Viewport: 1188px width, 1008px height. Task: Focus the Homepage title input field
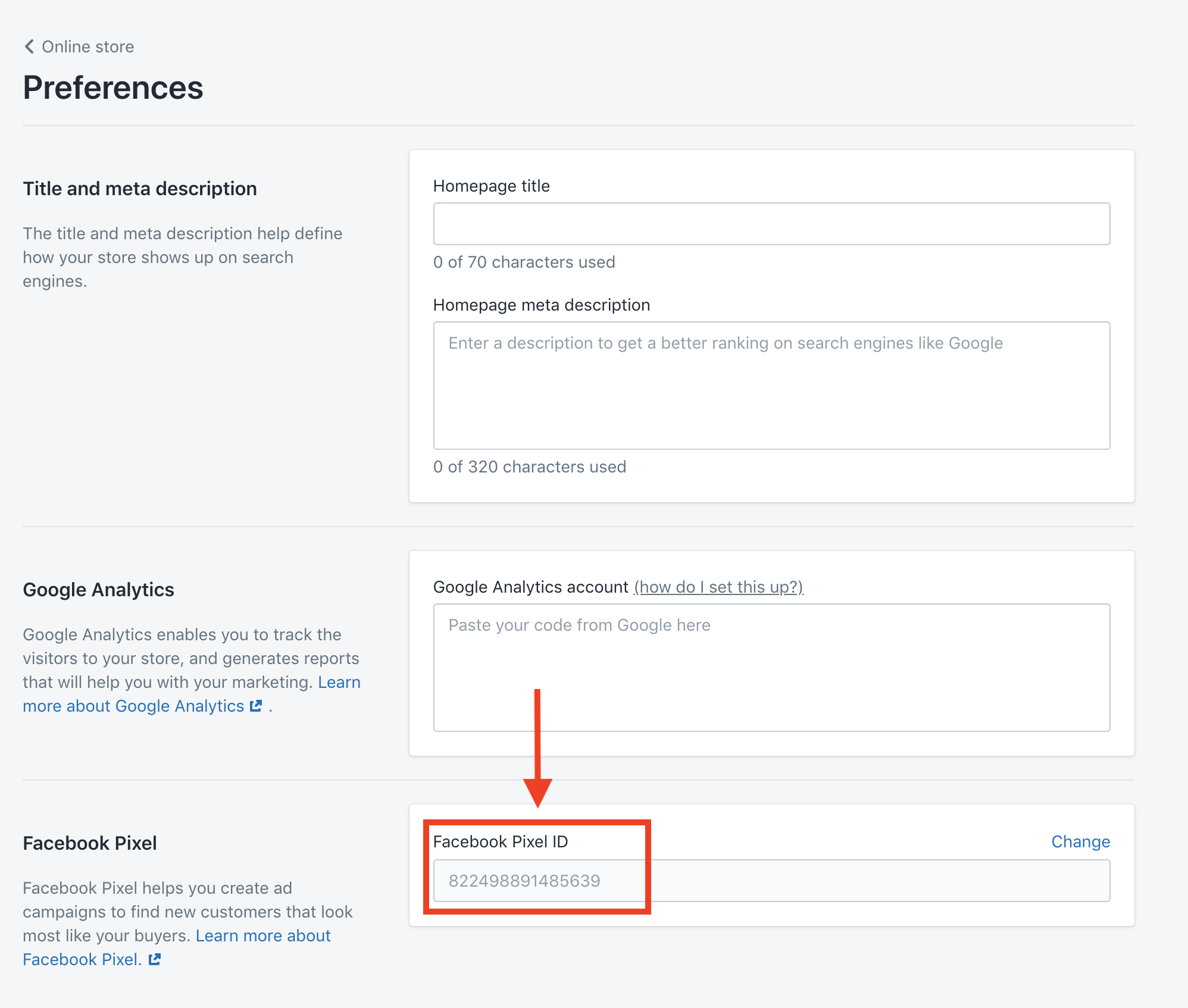(771, 224)
